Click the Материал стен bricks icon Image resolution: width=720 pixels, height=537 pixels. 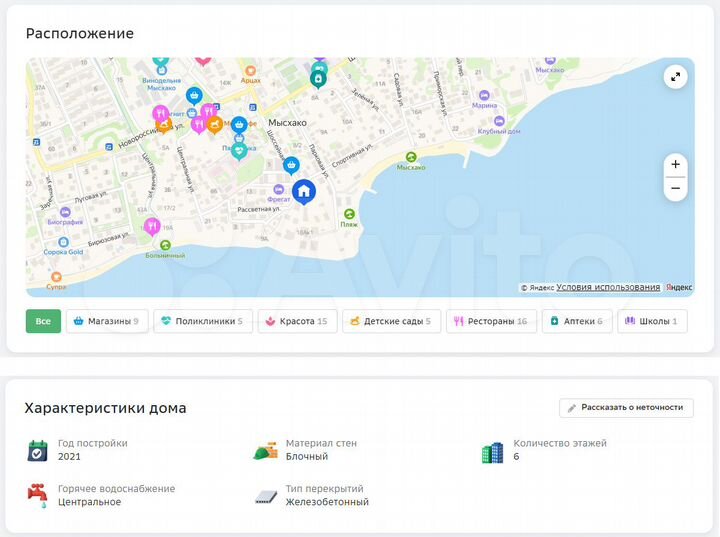265,450
